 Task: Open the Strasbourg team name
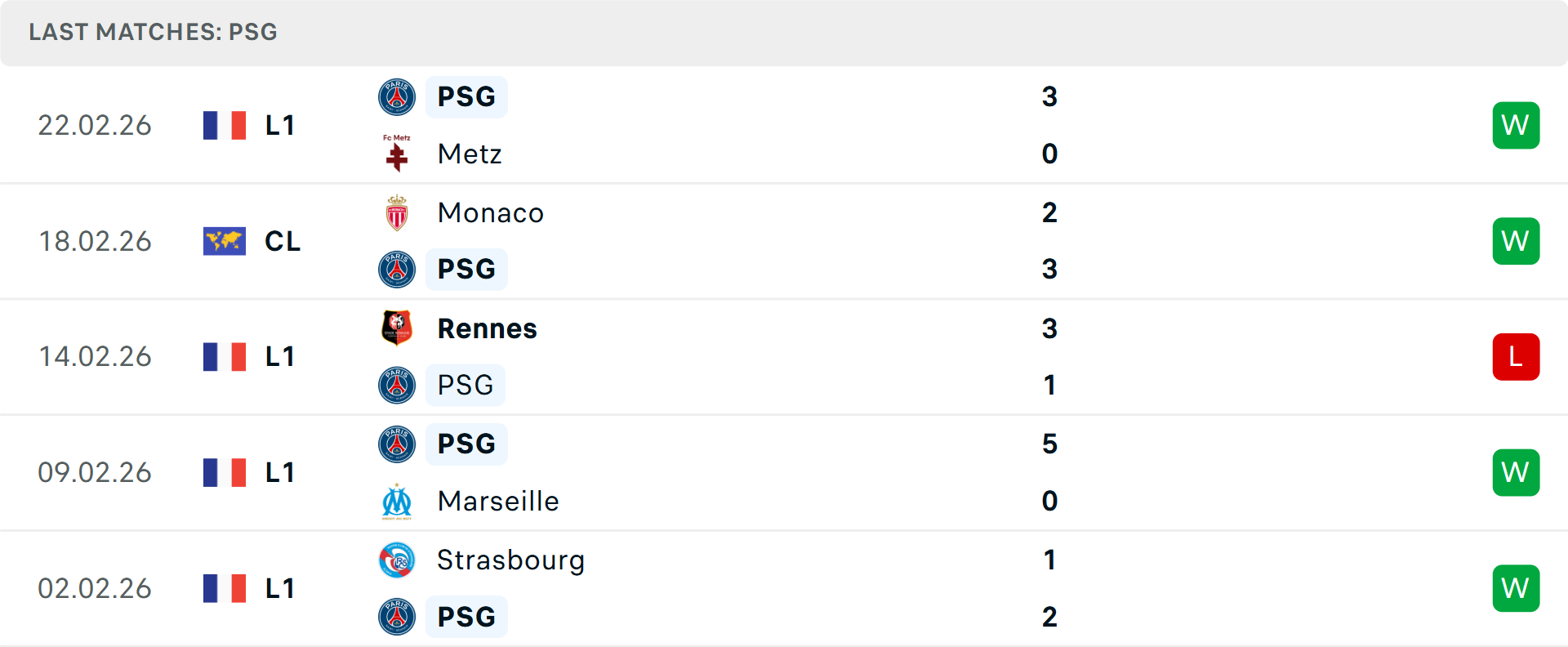click(510, 560)
